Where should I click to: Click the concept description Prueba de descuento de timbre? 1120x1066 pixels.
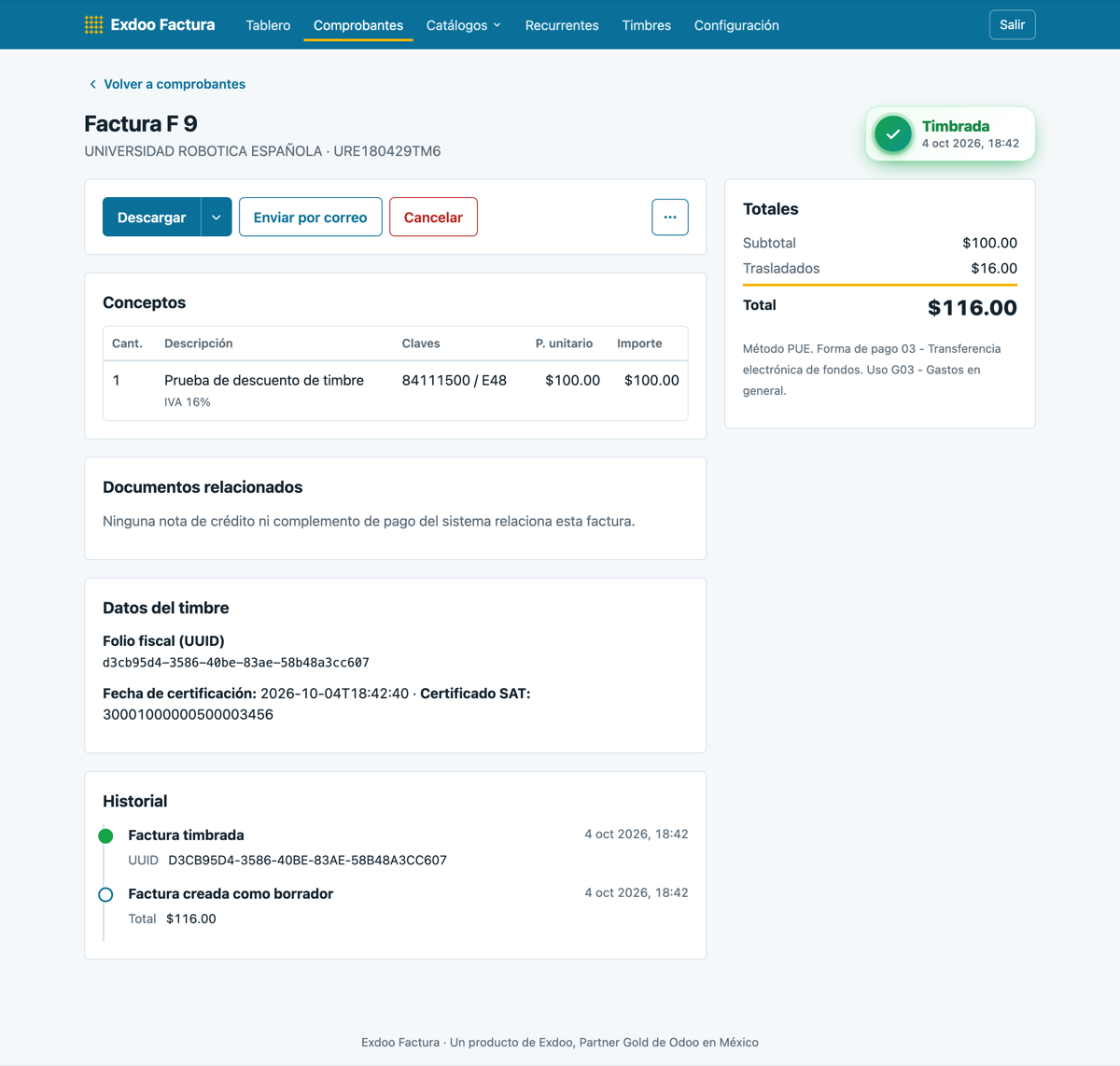pyautogui.click(x=264, y=380)
